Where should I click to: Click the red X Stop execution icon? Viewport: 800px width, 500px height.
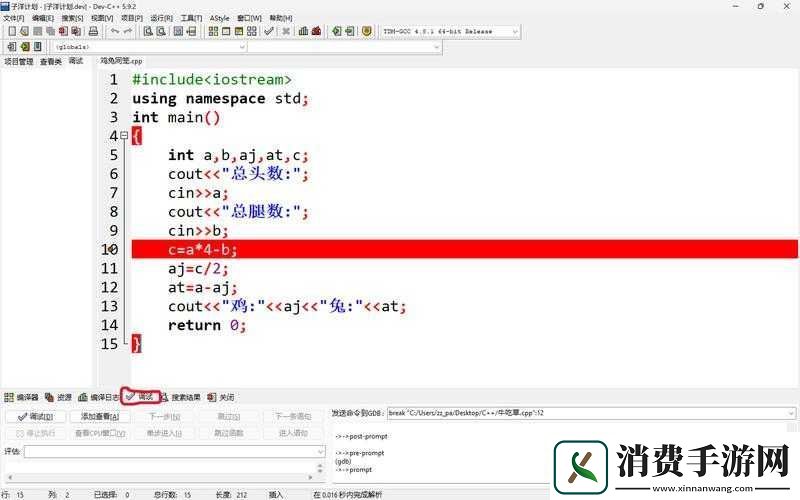coord(286,31)
